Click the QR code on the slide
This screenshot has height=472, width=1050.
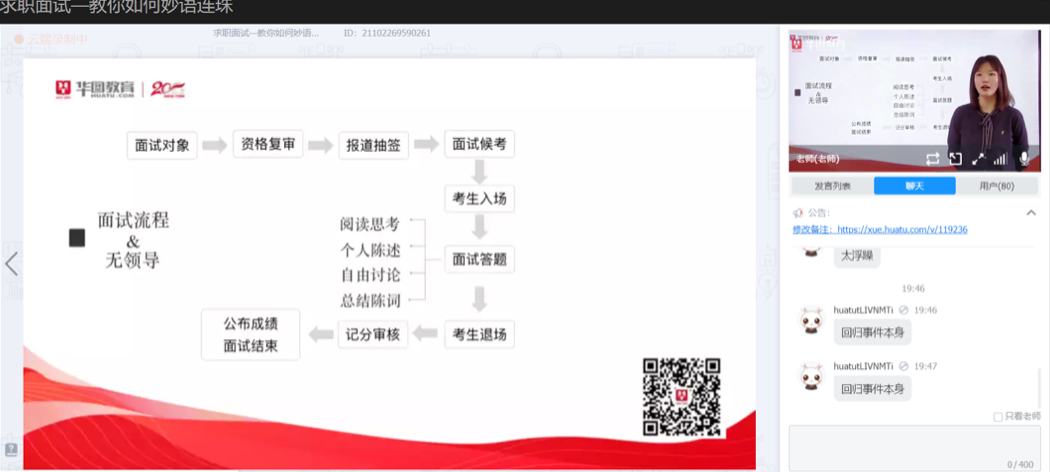[681, 396]
